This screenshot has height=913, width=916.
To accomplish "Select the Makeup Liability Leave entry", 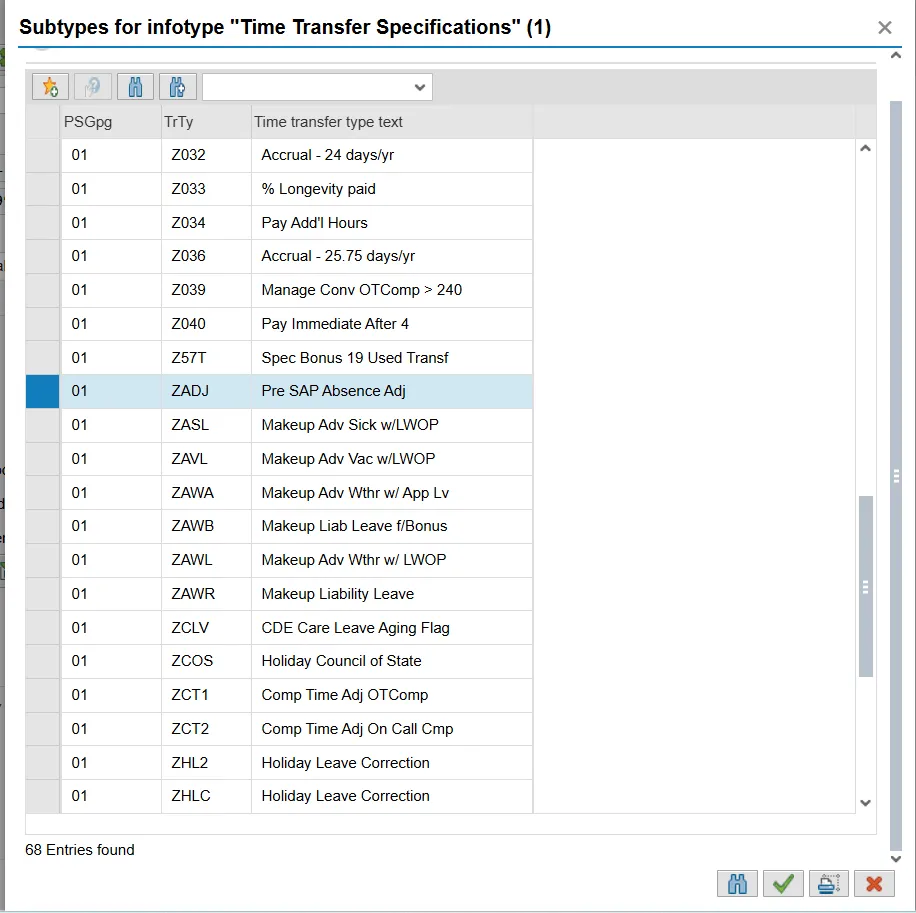I will coord(337,594).
